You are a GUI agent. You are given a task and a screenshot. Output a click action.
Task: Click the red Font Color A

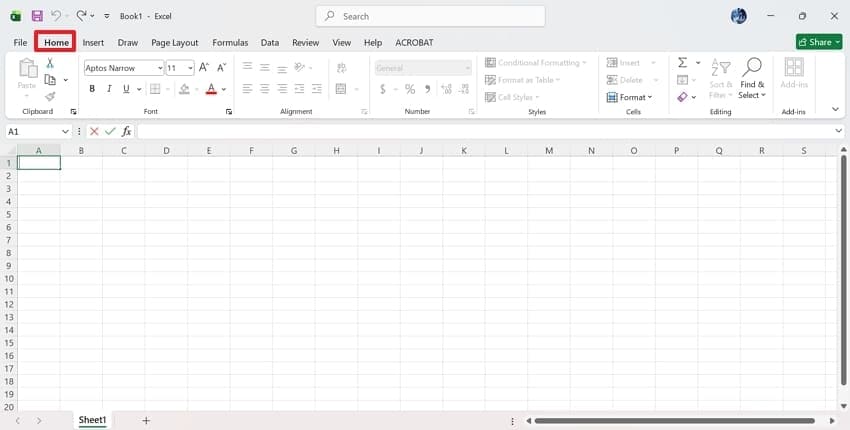pos(211,88)
